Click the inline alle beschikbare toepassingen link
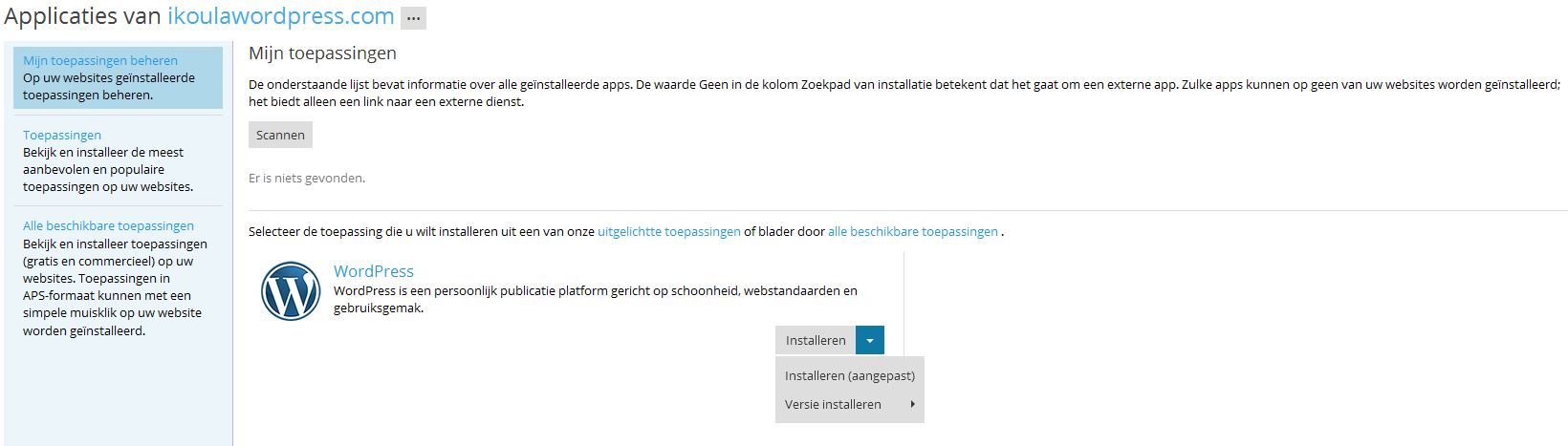The image size is (1568, 446). (x=912, y=231)
